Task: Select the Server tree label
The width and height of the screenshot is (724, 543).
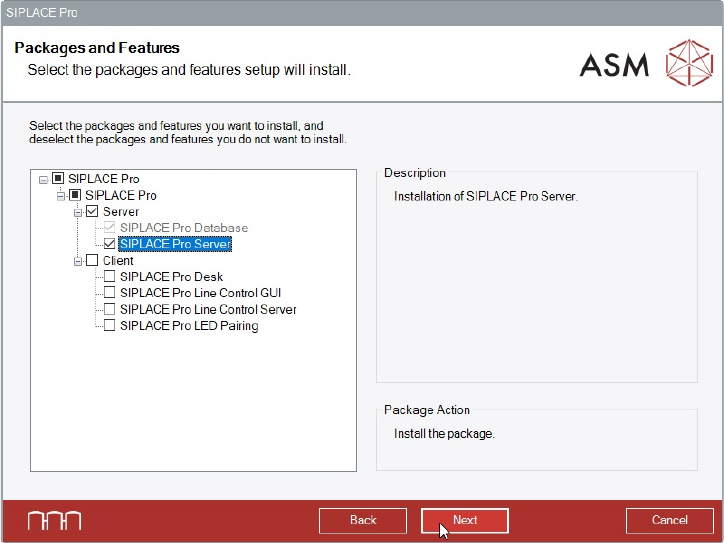Action: 121,211
